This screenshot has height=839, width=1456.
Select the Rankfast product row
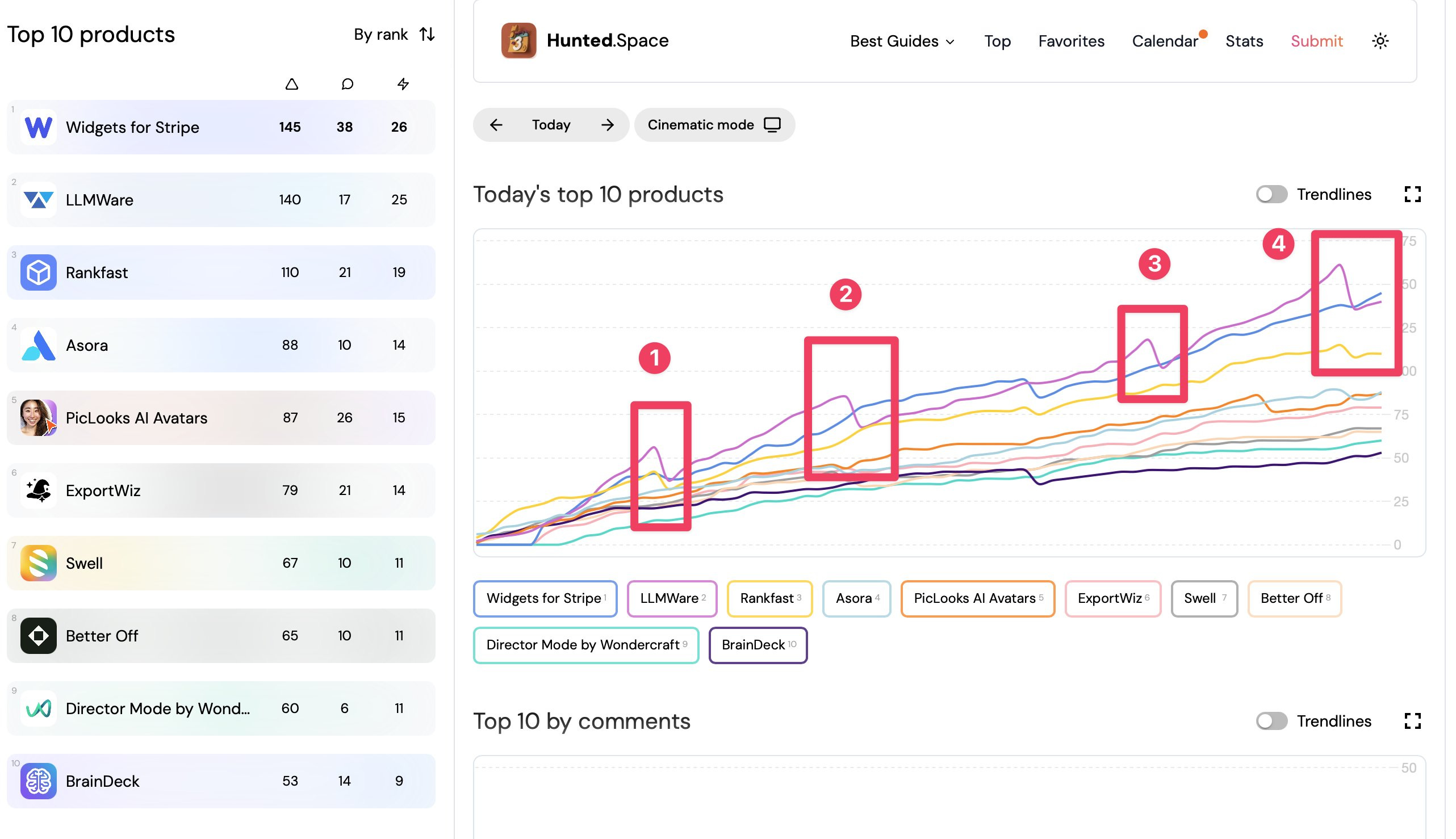221,272
